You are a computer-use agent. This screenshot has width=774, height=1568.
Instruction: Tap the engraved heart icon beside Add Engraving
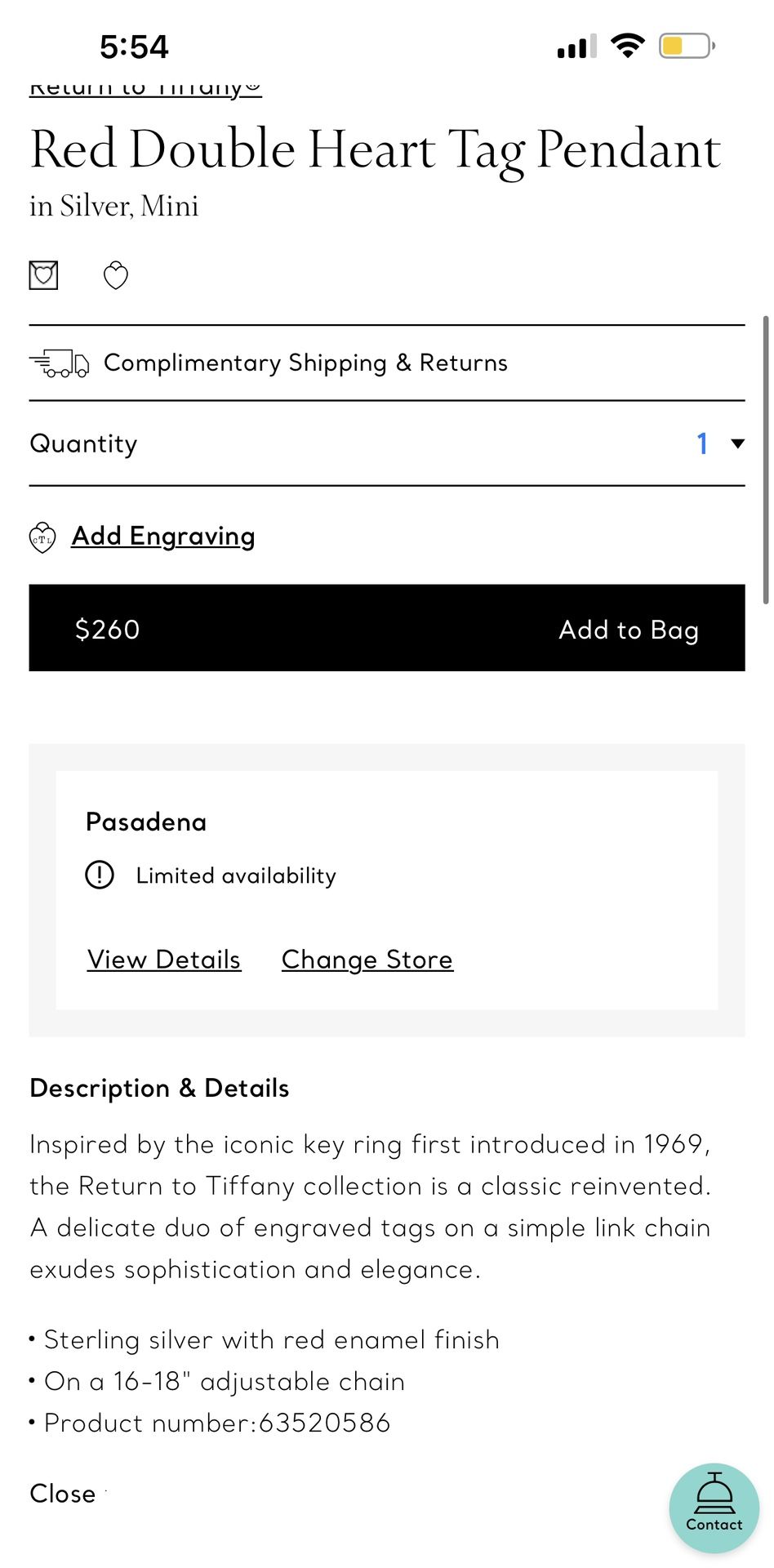42,537
